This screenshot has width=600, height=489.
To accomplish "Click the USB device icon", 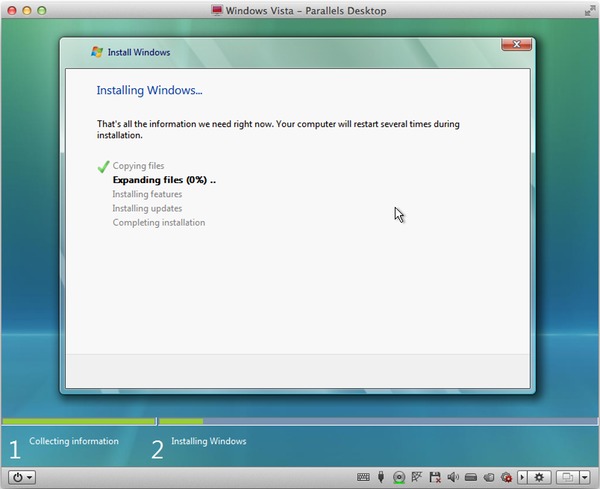I will [x=381, y=477].
